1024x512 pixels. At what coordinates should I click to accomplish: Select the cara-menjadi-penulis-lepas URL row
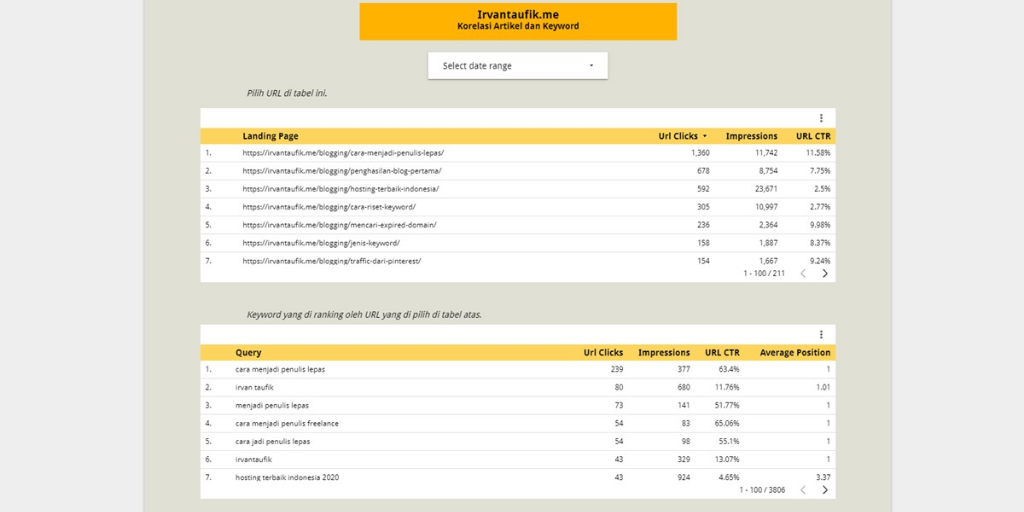517,153
